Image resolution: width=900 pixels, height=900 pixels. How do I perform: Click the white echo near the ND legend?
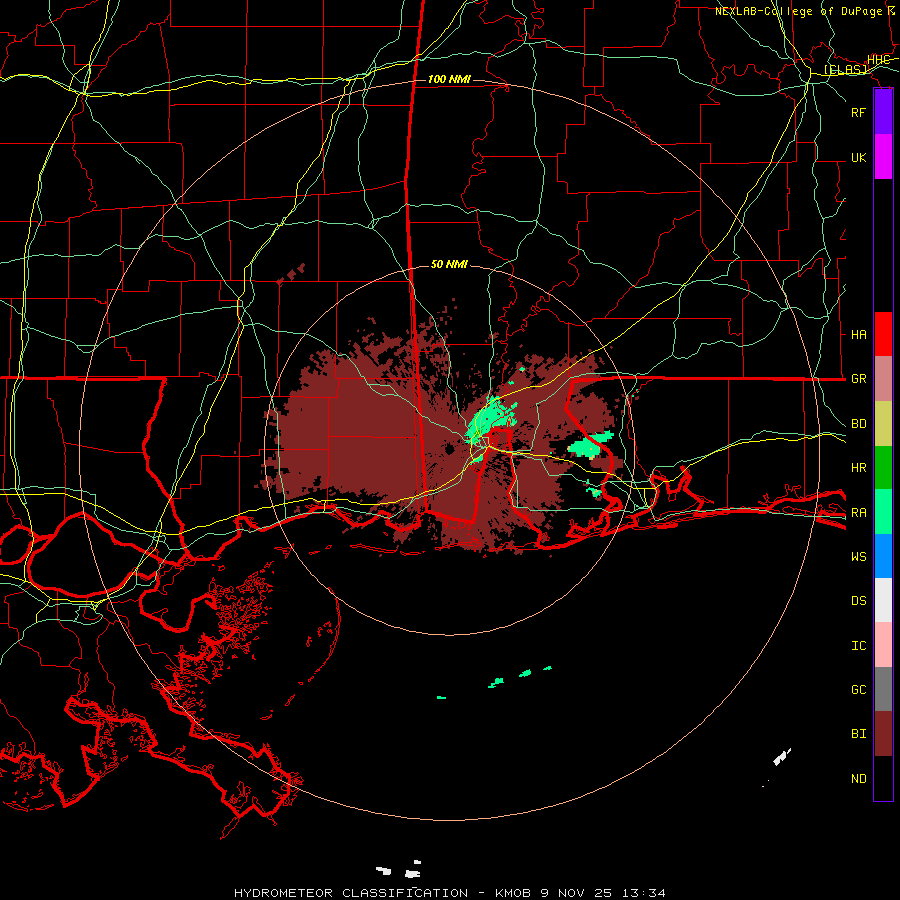click(x=781, y=758)
